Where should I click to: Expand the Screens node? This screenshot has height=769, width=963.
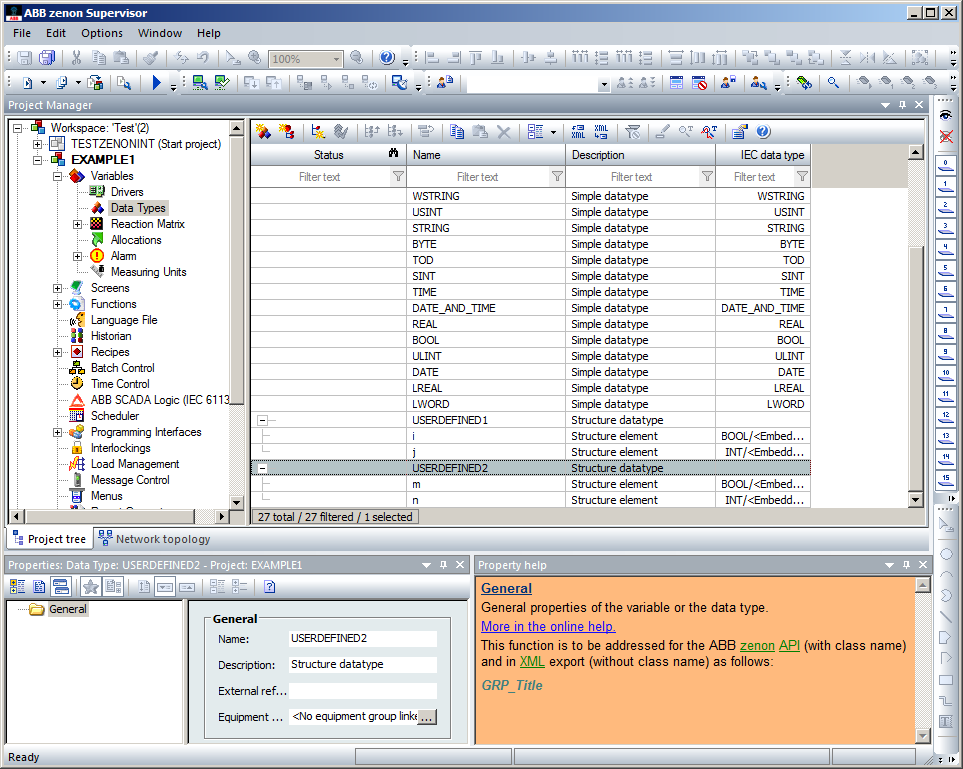point(57,288)
